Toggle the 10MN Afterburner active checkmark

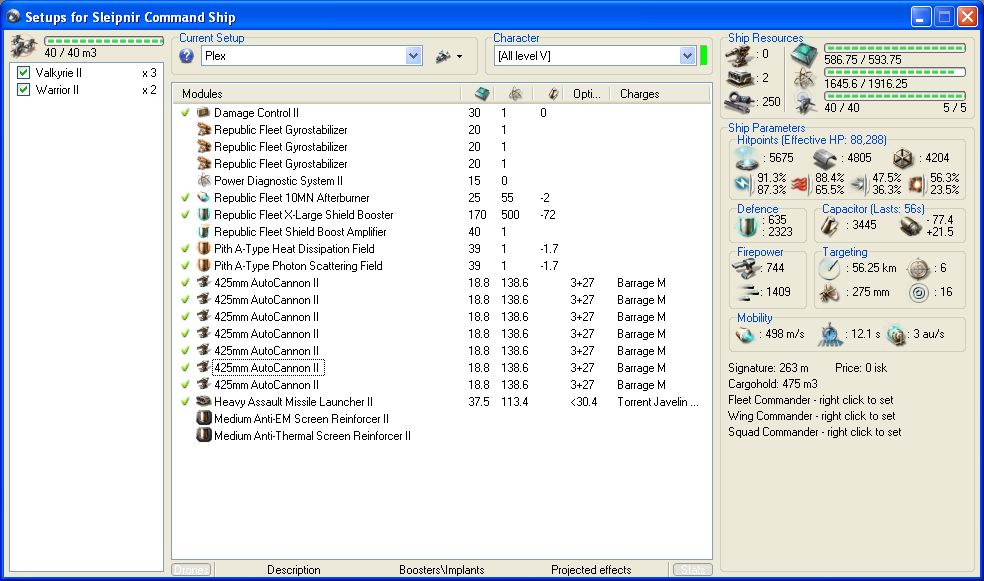tap(185, 197)
